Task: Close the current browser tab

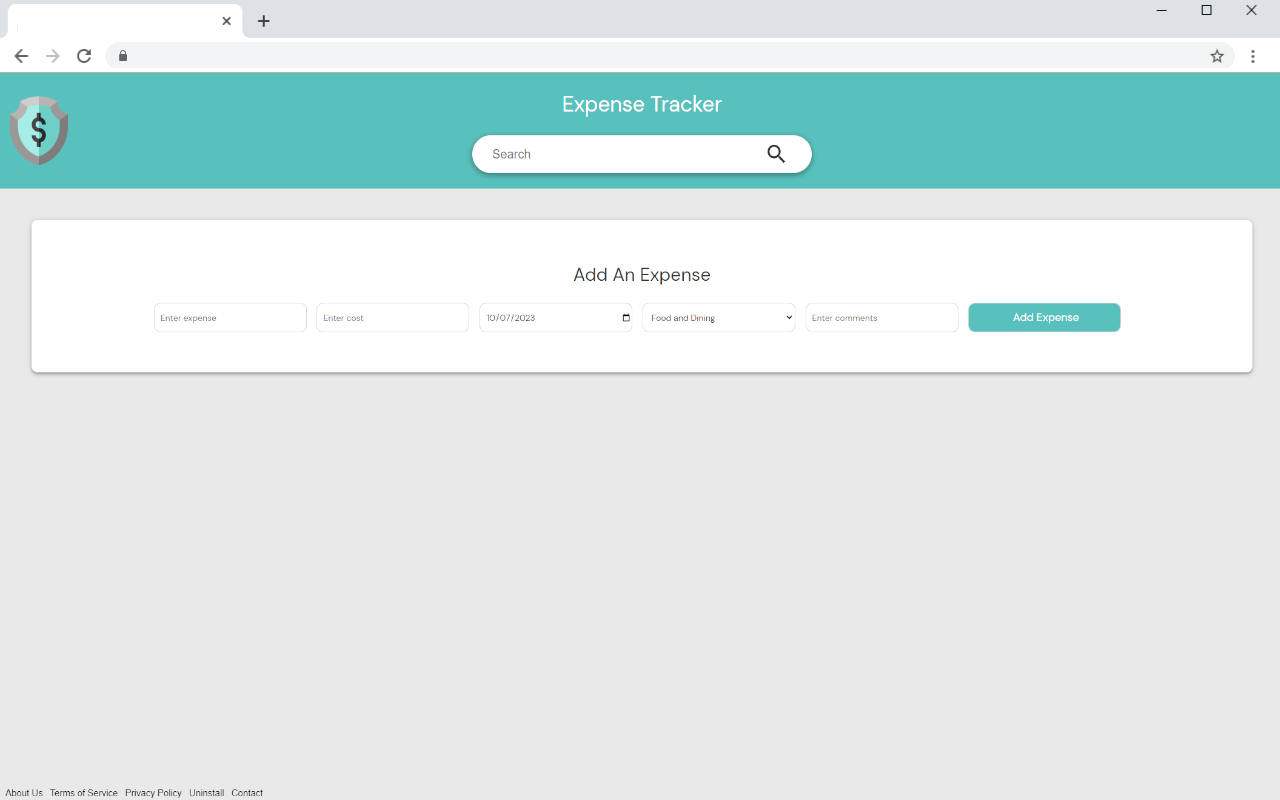Action: 227,21
